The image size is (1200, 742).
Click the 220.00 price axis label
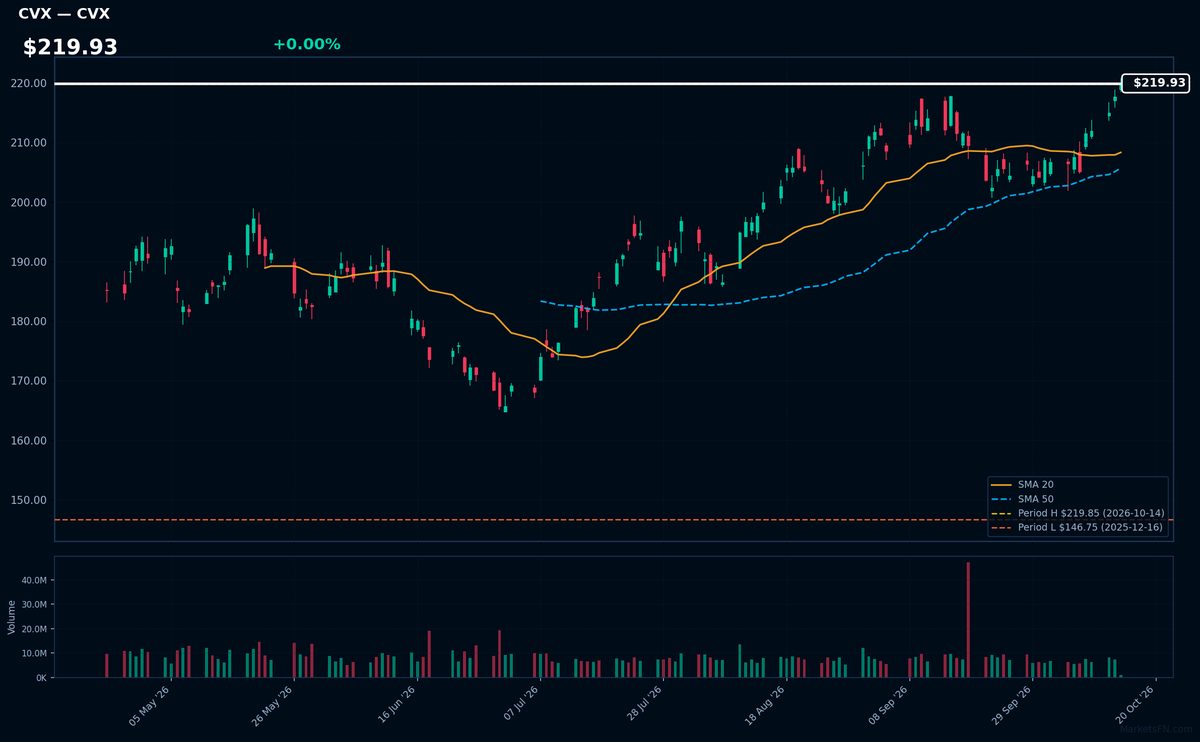31,84
